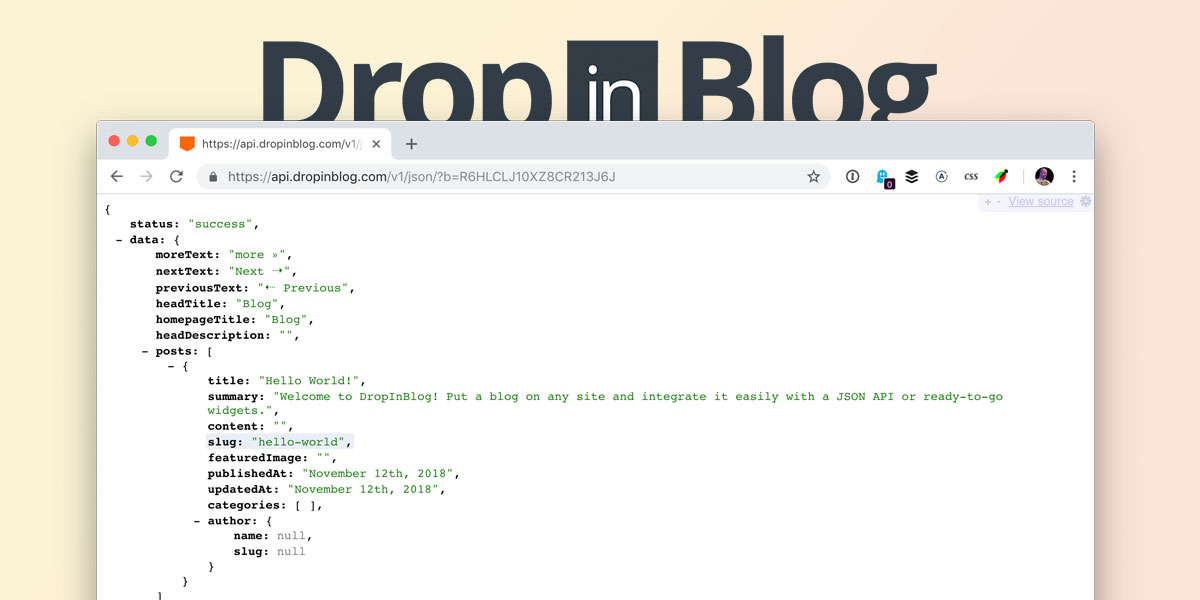
Task: Open the JSON viewer settings gear
Action: point(1086,201)
